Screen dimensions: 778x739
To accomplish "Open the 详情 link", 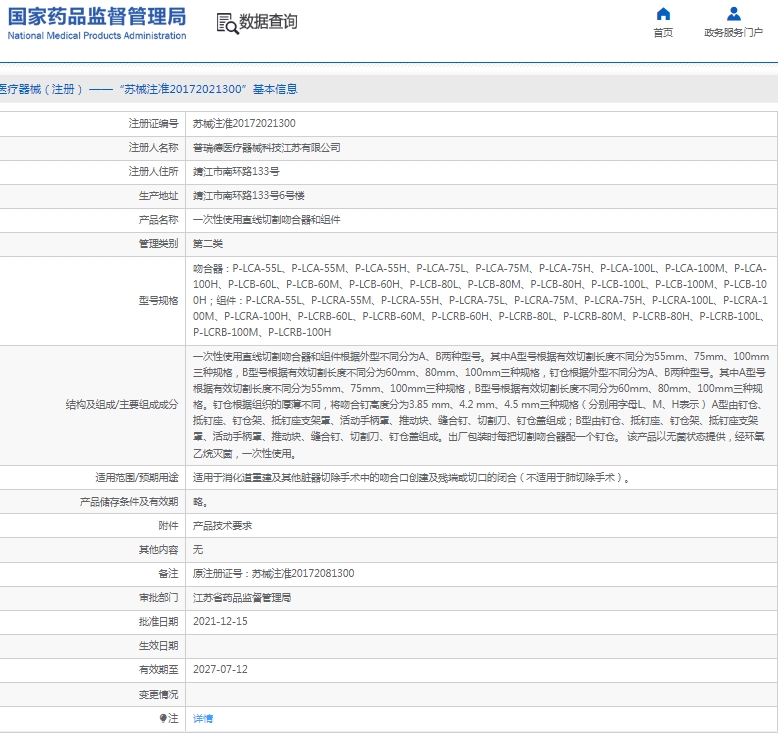I will coord(203,719).
